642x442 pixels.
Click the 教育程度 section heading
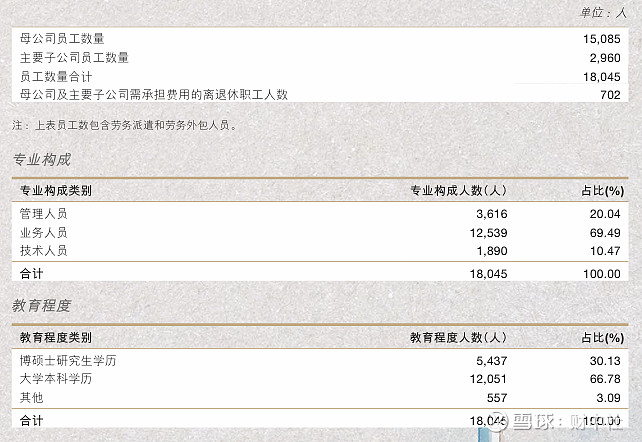coord(41,306)
